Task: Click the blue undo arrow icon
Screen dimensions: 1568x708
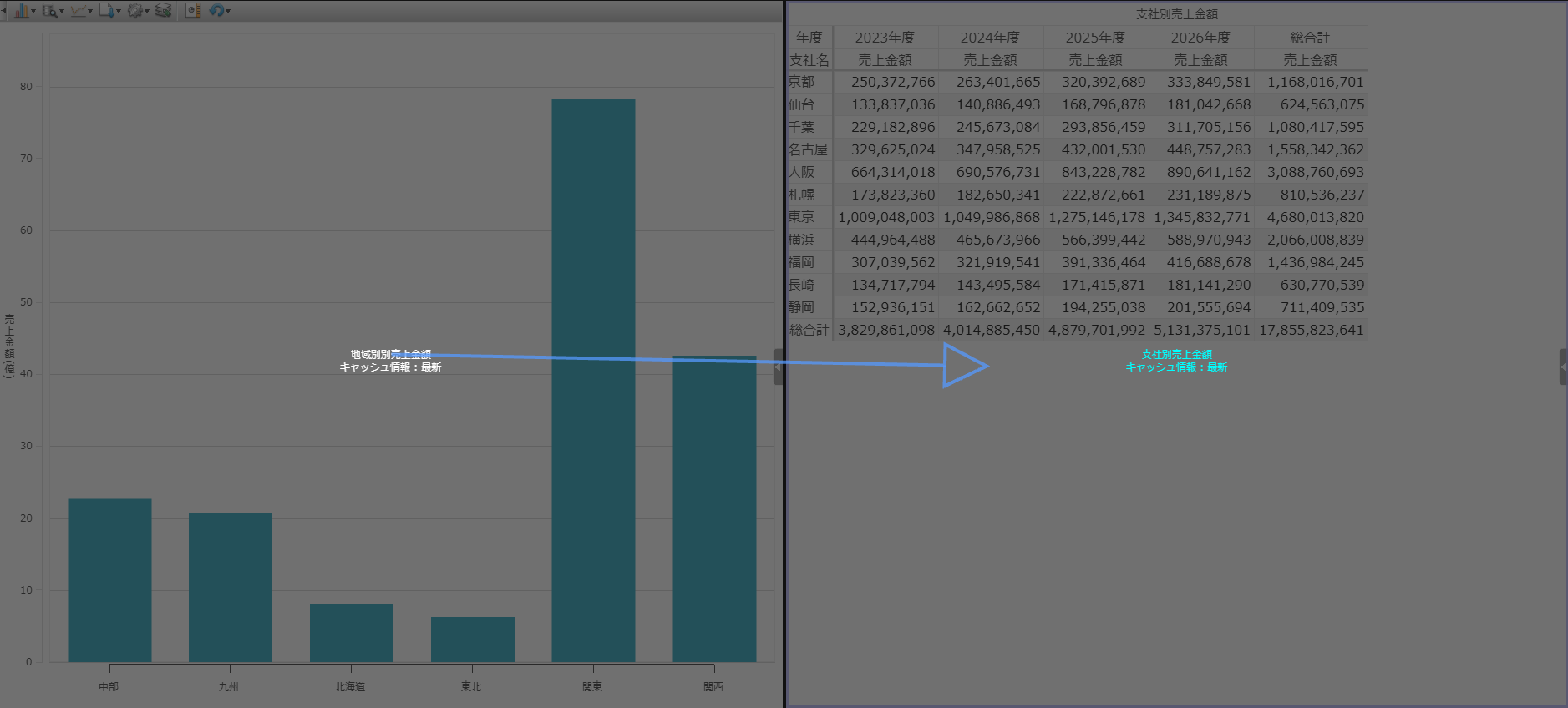Action: tap(216, 11)
